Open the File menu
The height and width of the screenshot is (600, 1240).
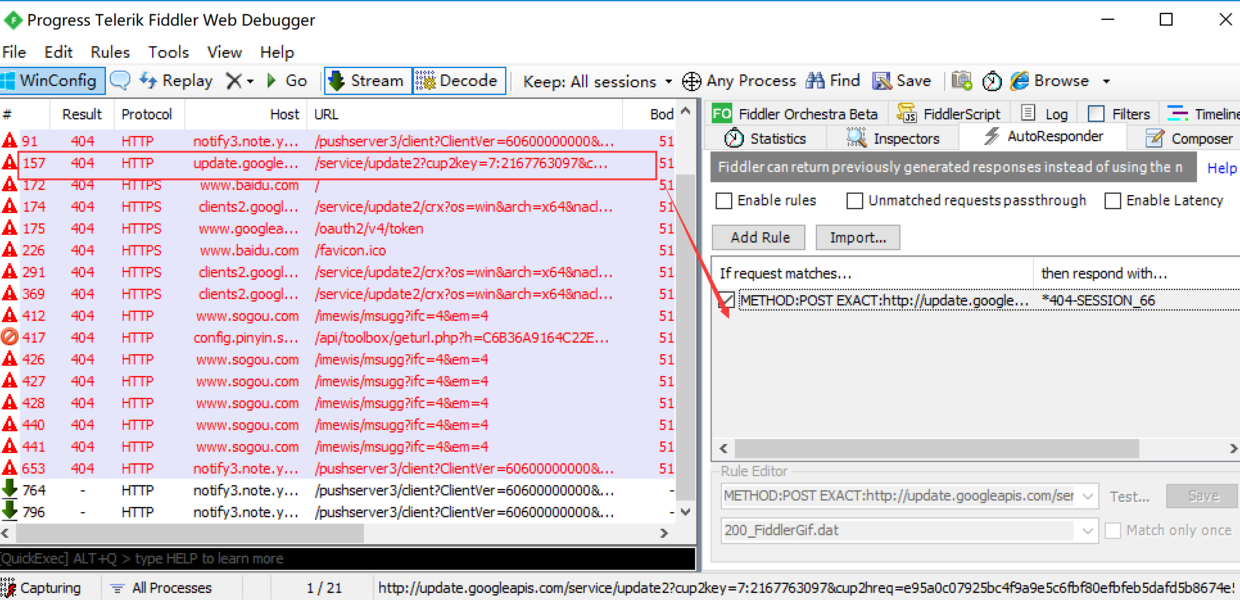coord(14,52)
